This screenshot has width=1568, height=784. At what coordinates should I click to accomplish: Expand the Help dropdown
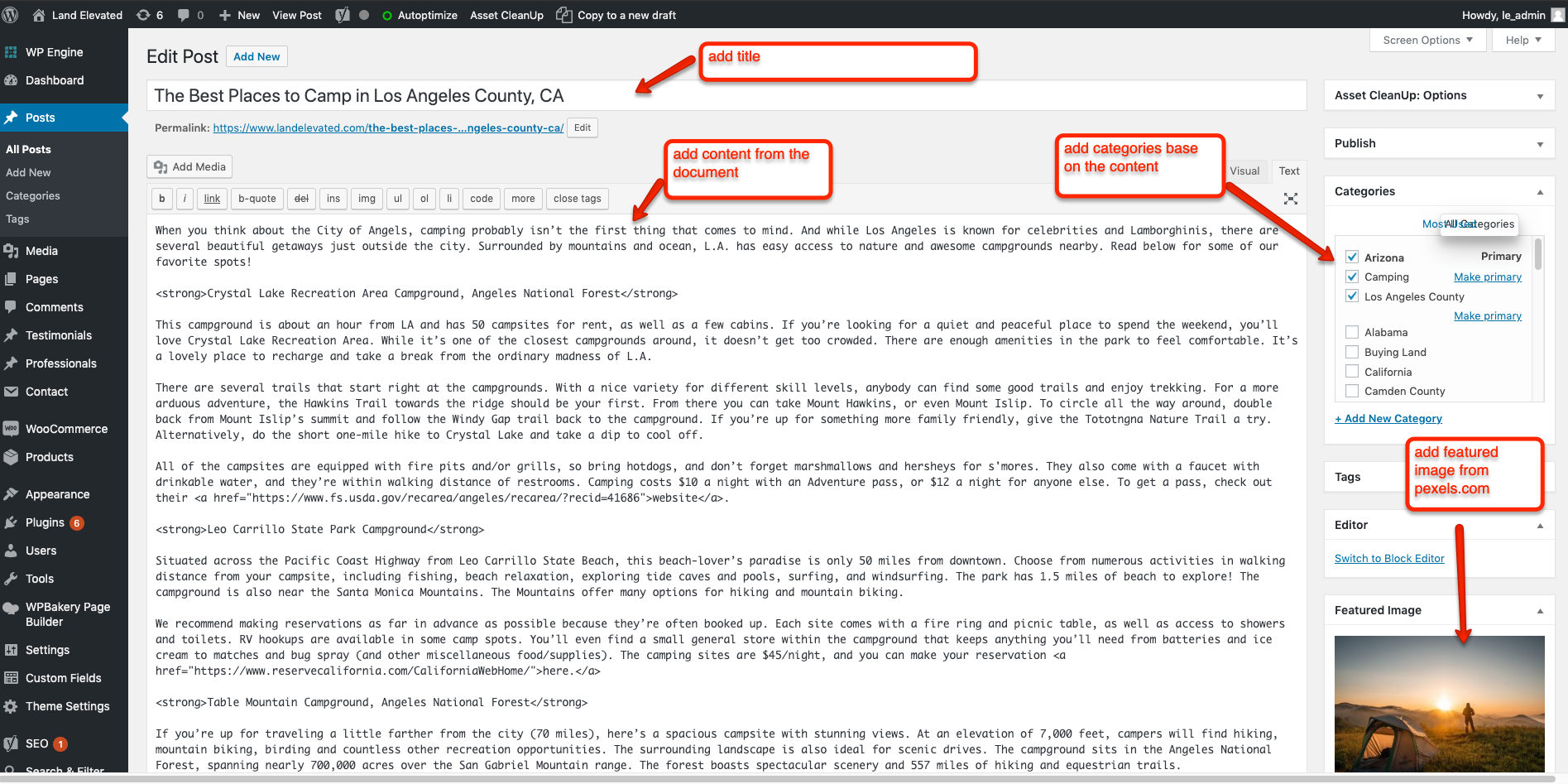click(x=1522, y=40)
